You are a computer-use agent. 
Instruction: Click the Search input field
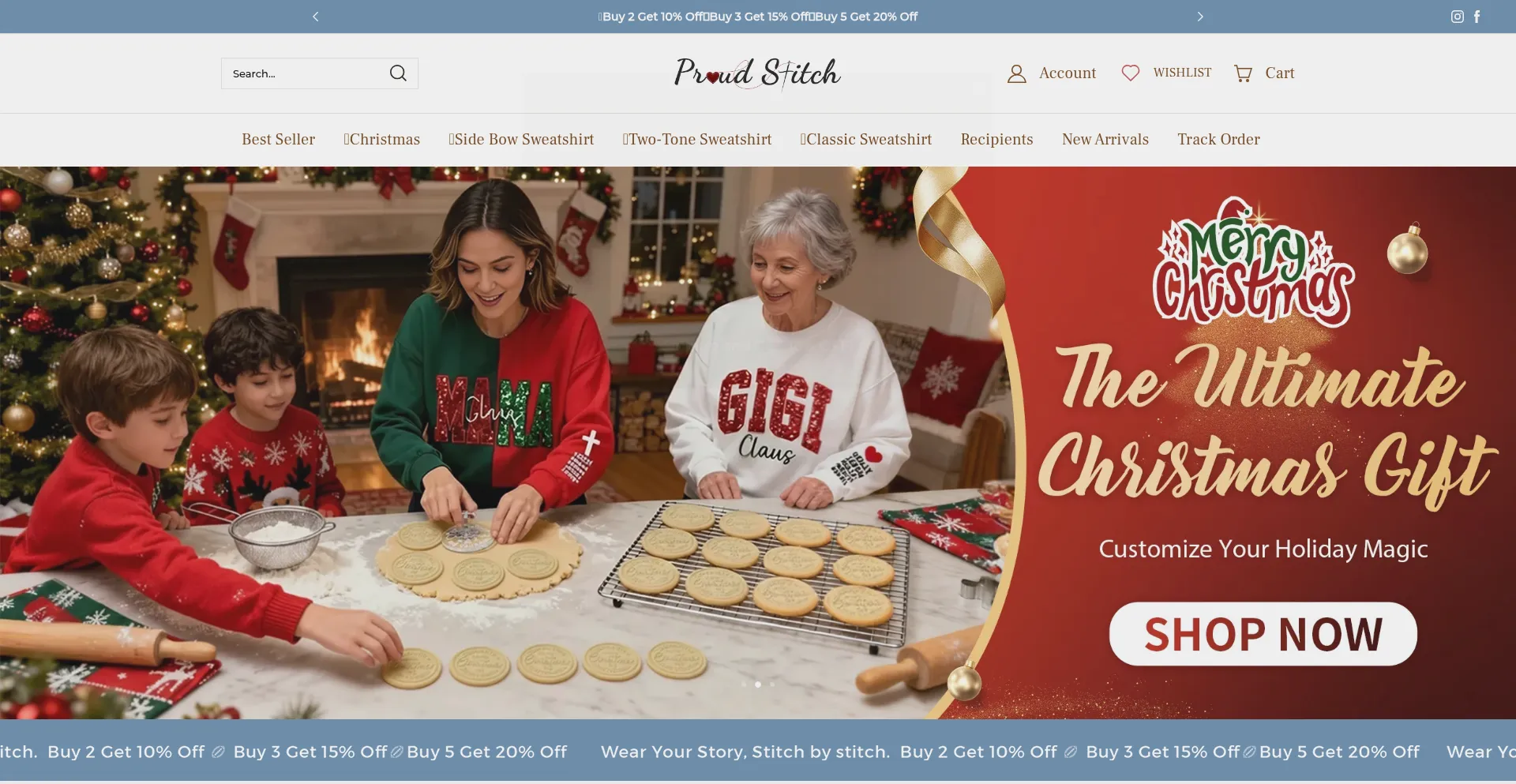pos(304,73)
